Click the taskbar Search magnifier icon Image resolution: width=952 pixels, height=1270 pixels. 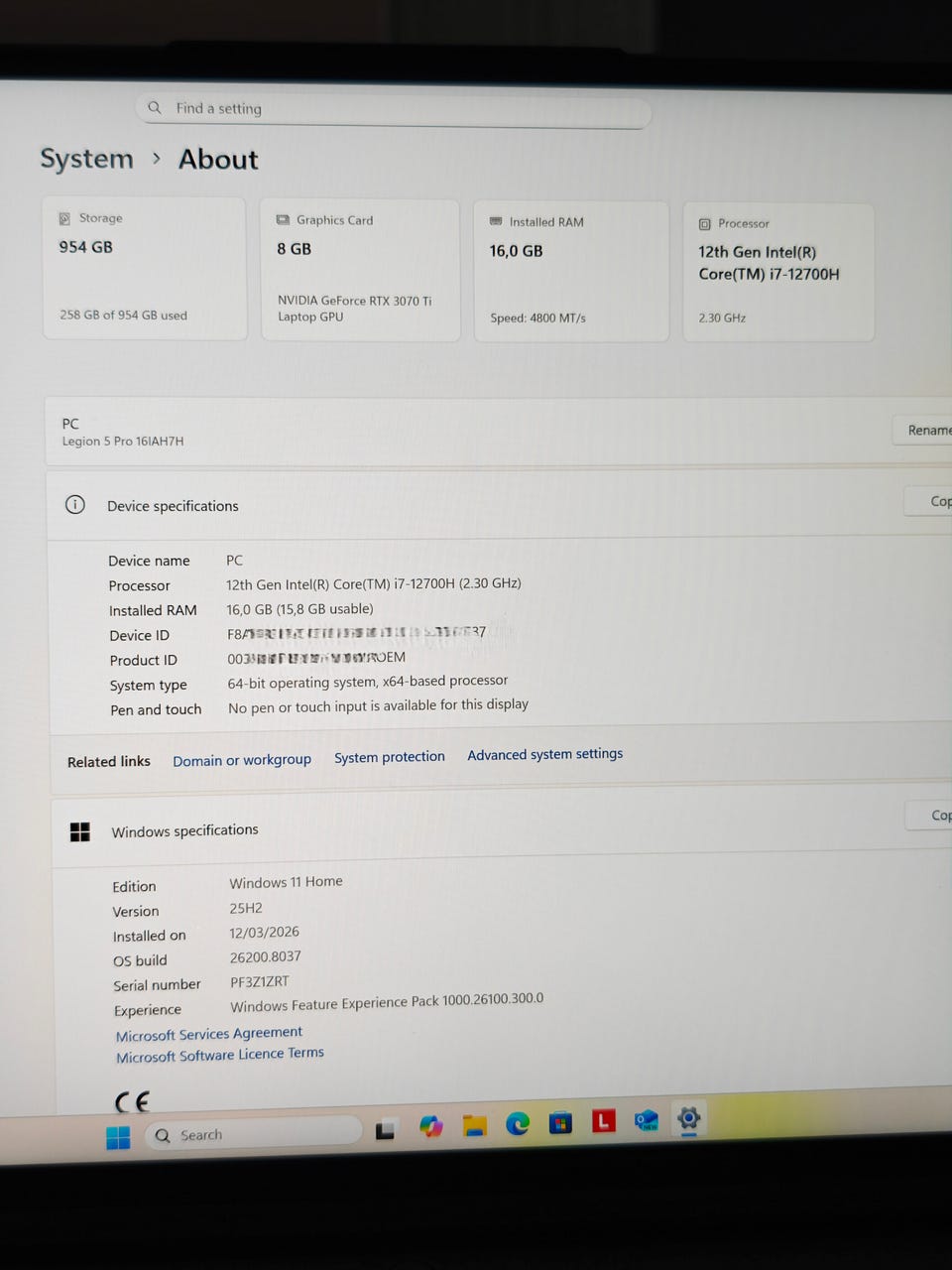(164, 1136)
